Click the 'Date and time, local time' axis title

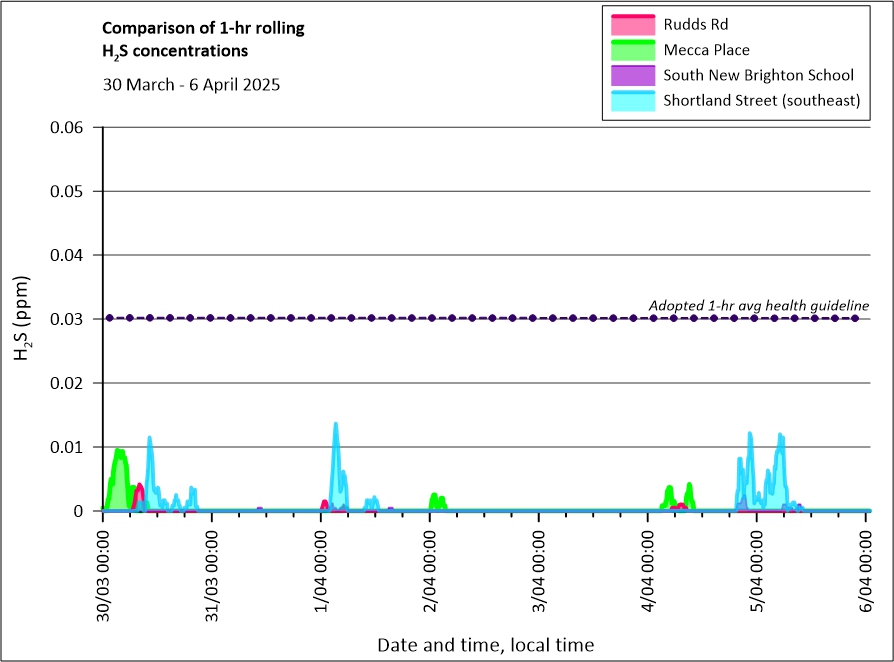click(485, 645)
